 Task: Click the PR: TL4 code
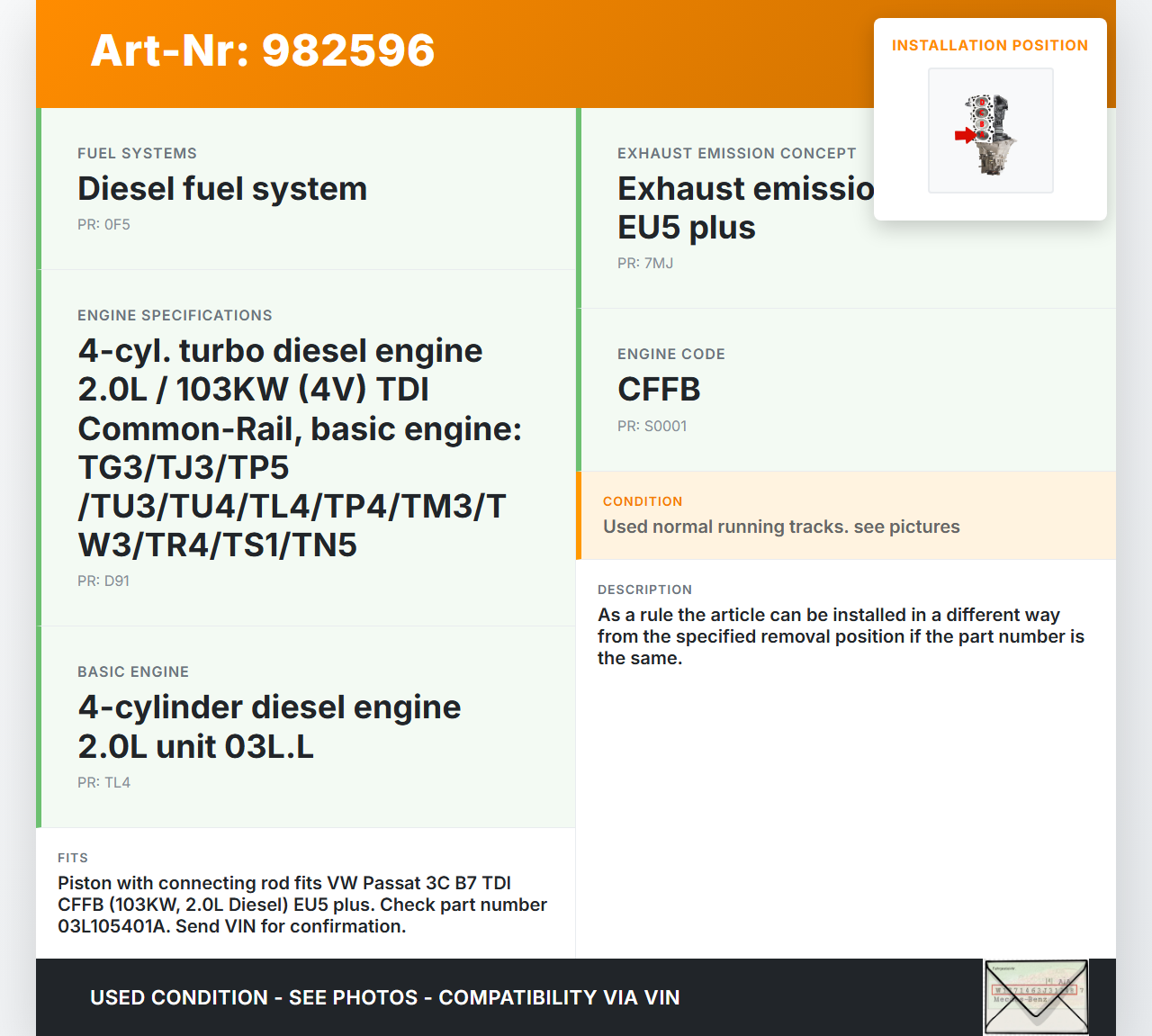103,782
